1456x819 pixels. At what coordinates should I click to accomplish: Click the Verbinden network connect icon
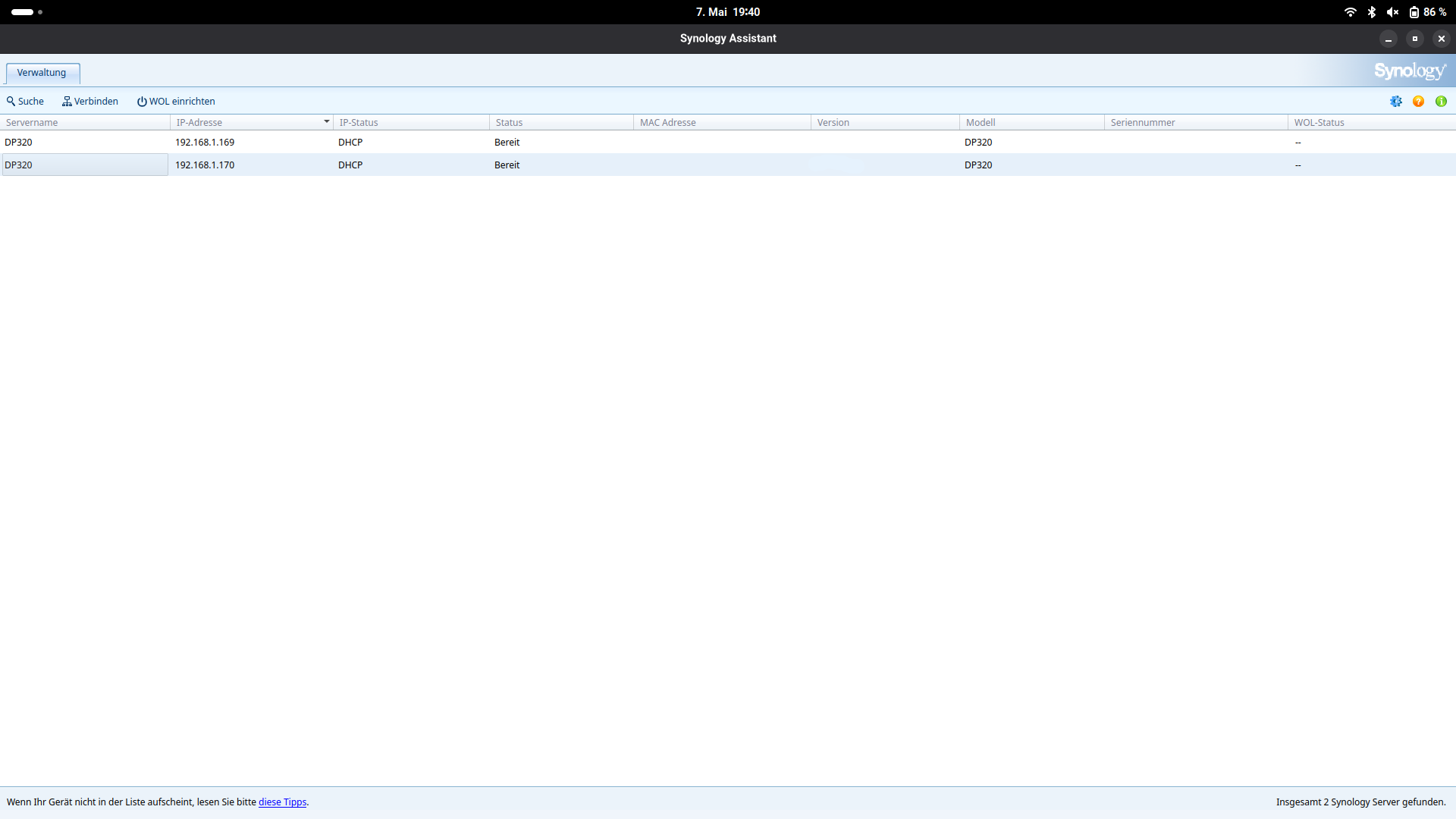[67, 102]
